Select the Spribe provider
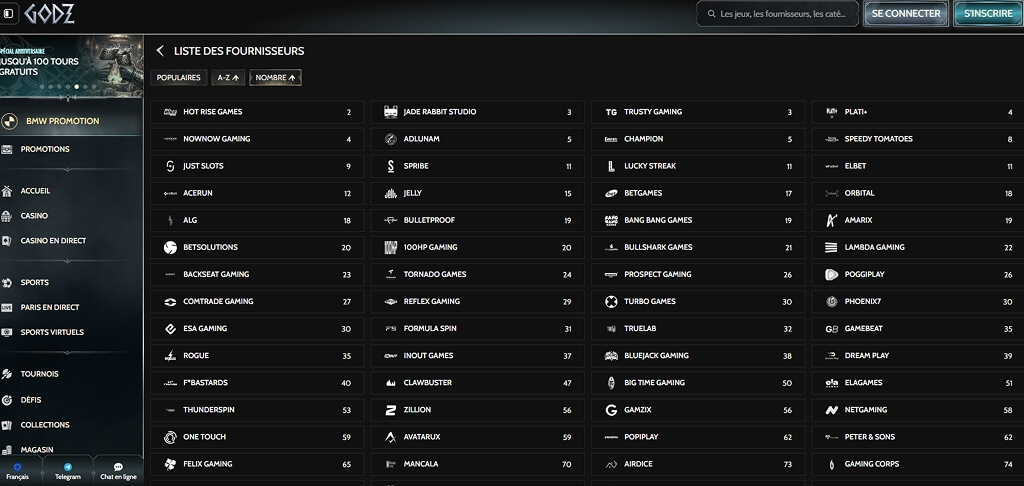Viewport: 1024px width, 486px height. 477,167
